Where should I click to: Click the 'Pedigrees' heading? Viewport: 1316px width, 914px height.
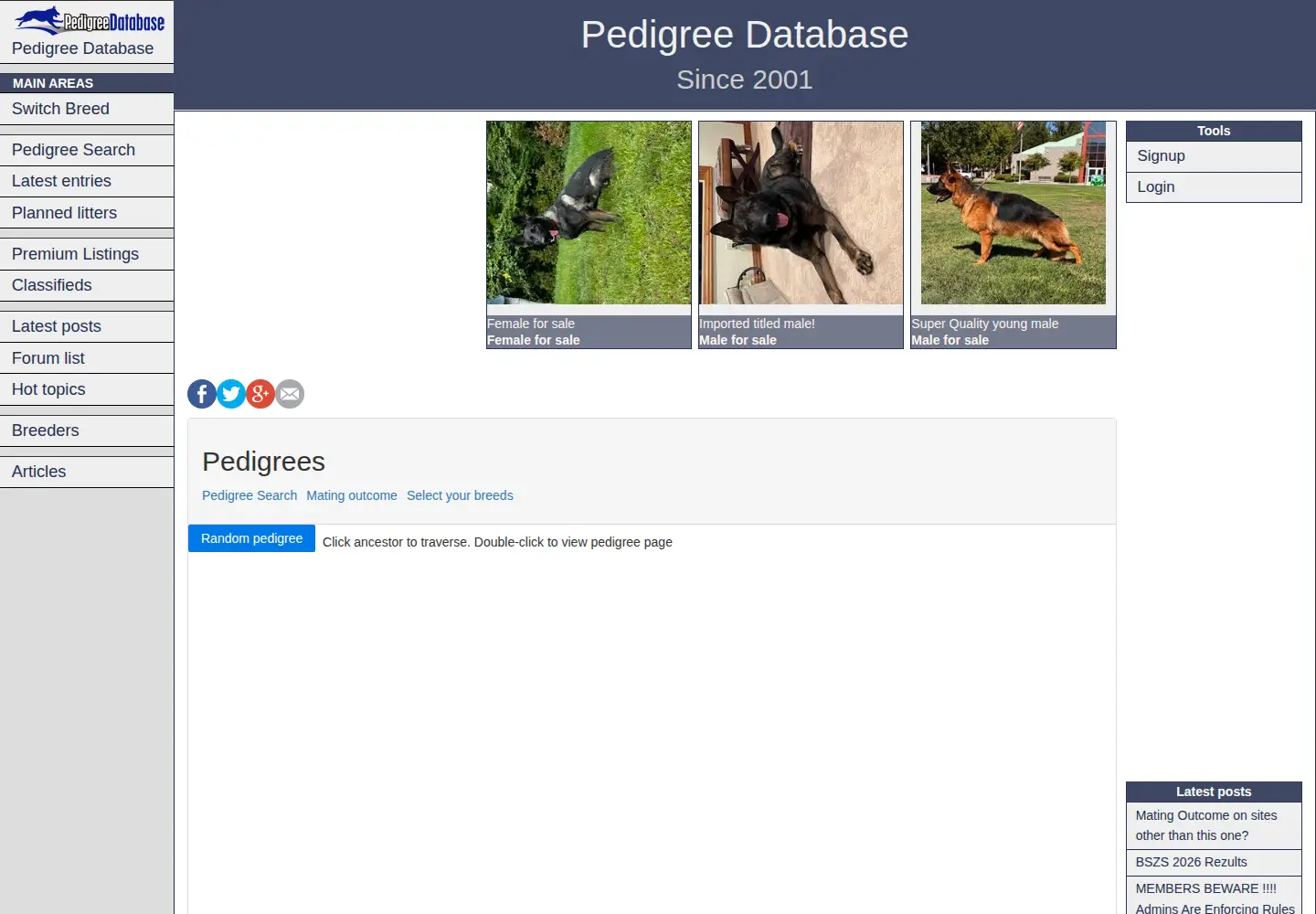[x=263, y=462]
